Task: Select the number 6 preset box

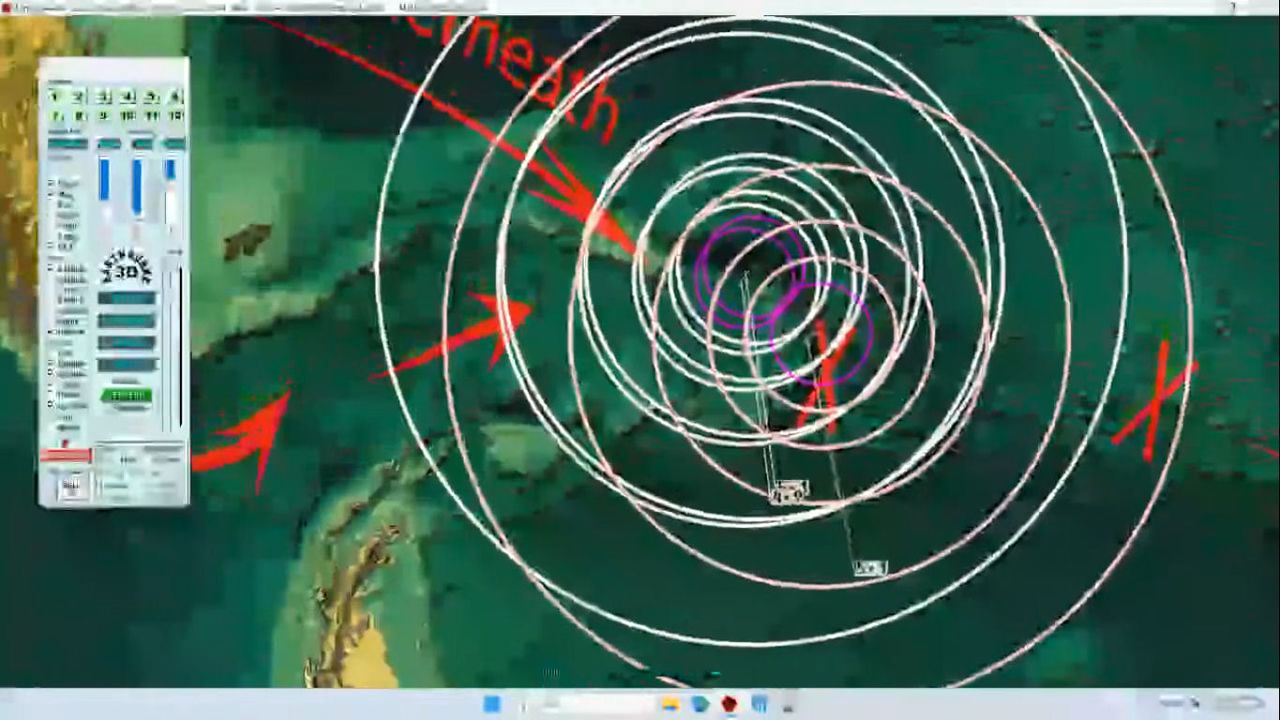Action: click(175, 97)
